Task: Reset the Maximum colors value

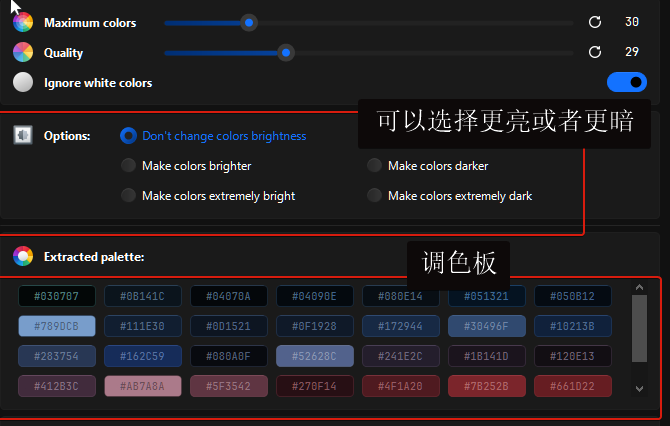Action: click(x=595, y=22)
